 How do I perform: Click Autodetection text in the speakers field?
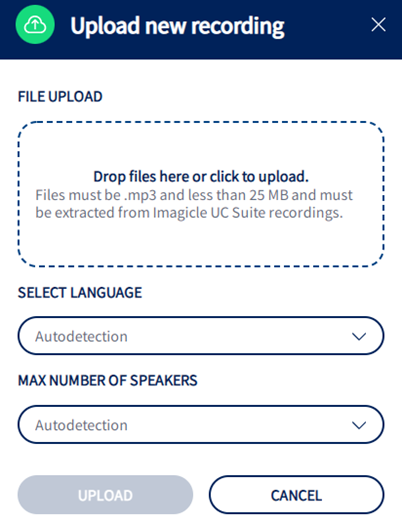pos(81,425)
